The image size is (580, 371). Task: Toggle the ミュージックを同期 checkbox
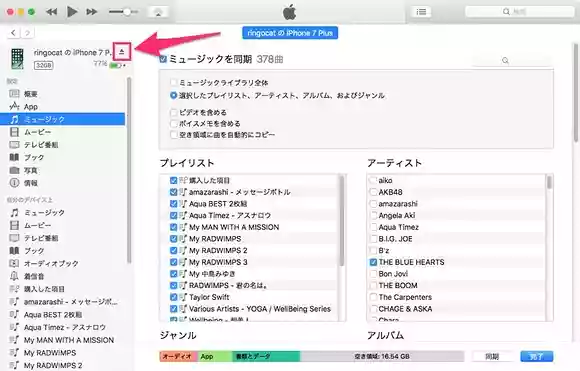pyautogui.click(x=163, y=59)
